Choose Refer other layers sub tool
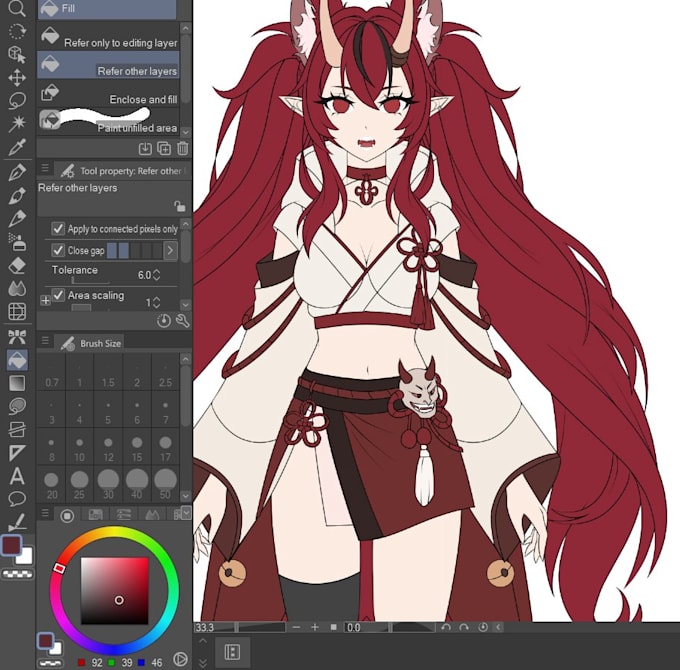The image size is (680, 670). [108, 65]
